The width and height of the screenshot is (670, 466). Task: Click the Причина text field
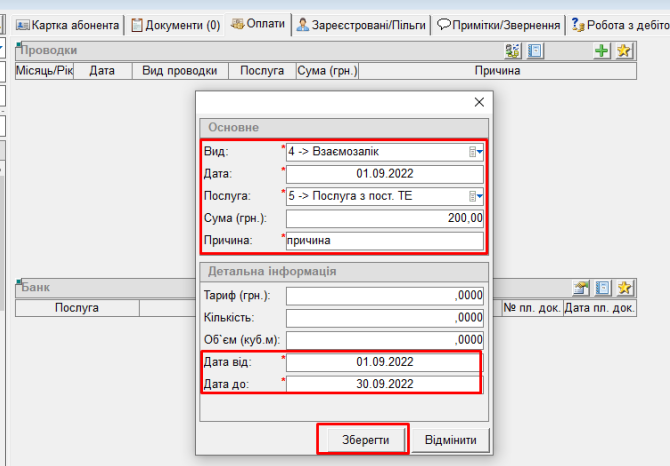(385, 241)
